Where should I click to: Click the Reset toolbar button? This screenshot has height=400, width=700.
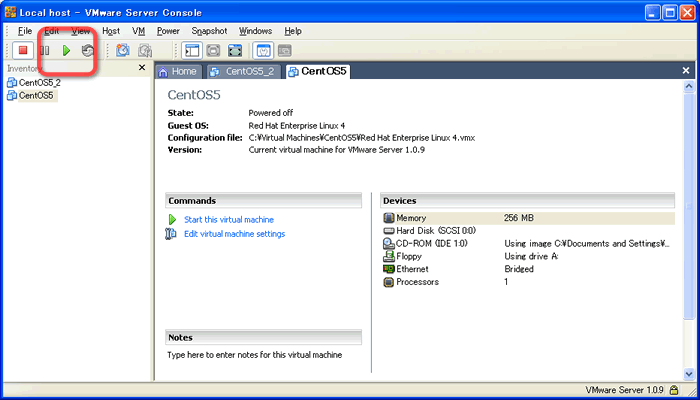pos(88,50)
